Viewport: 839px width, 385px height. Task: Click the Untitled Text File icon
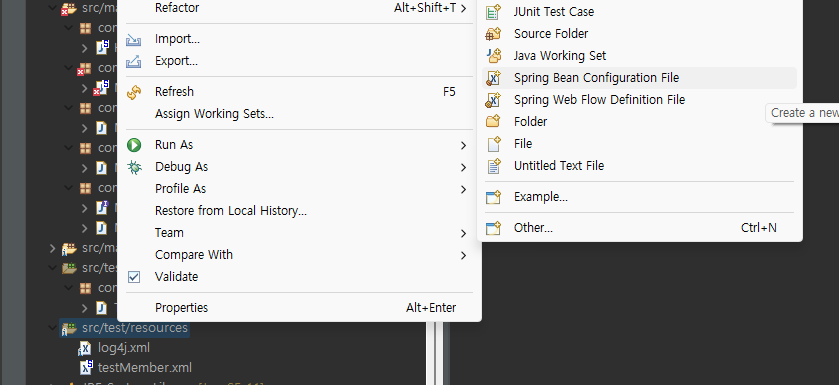[493, 166]
